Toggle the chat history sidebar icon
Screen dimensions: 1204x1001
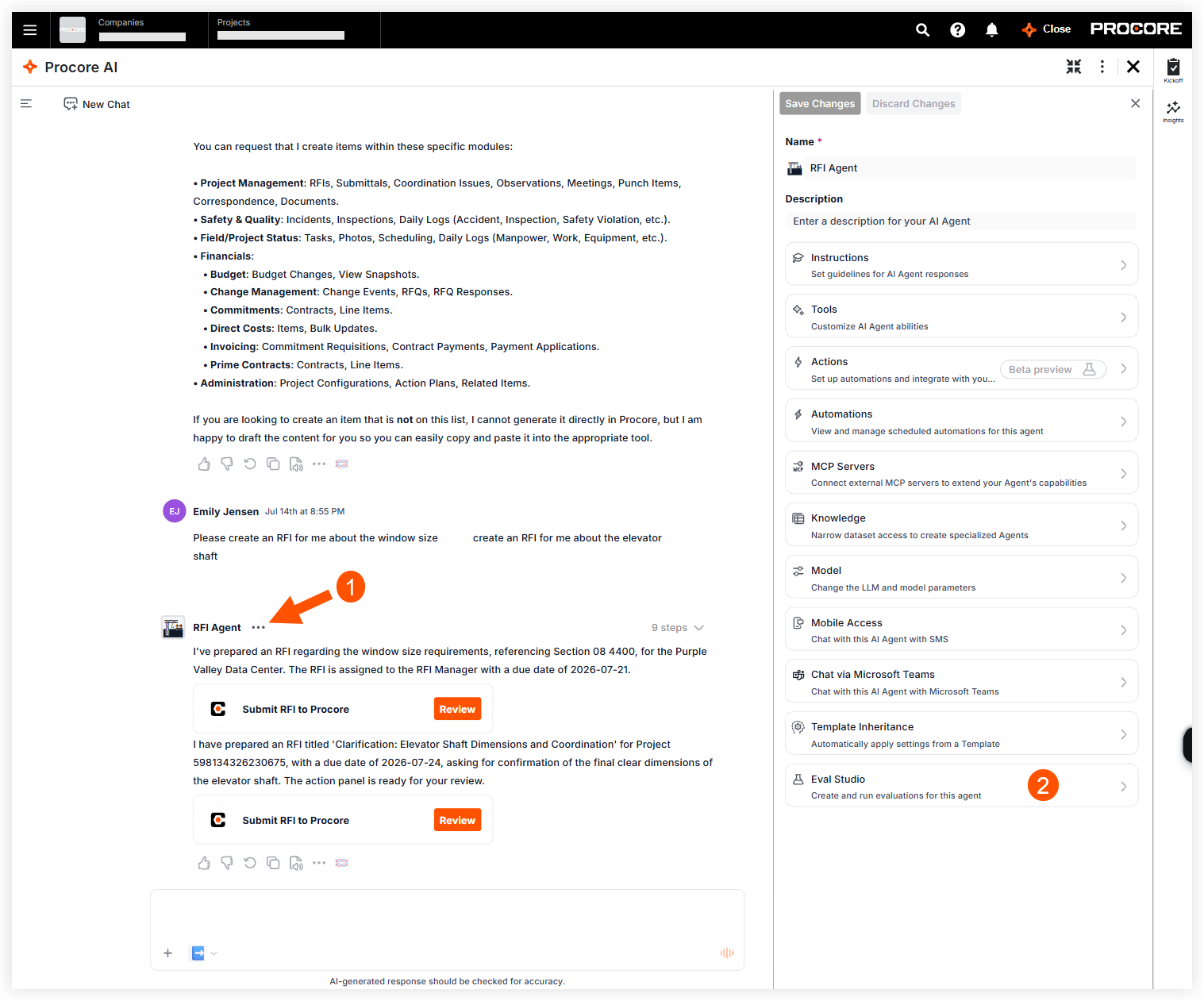(x=26, y=104)
